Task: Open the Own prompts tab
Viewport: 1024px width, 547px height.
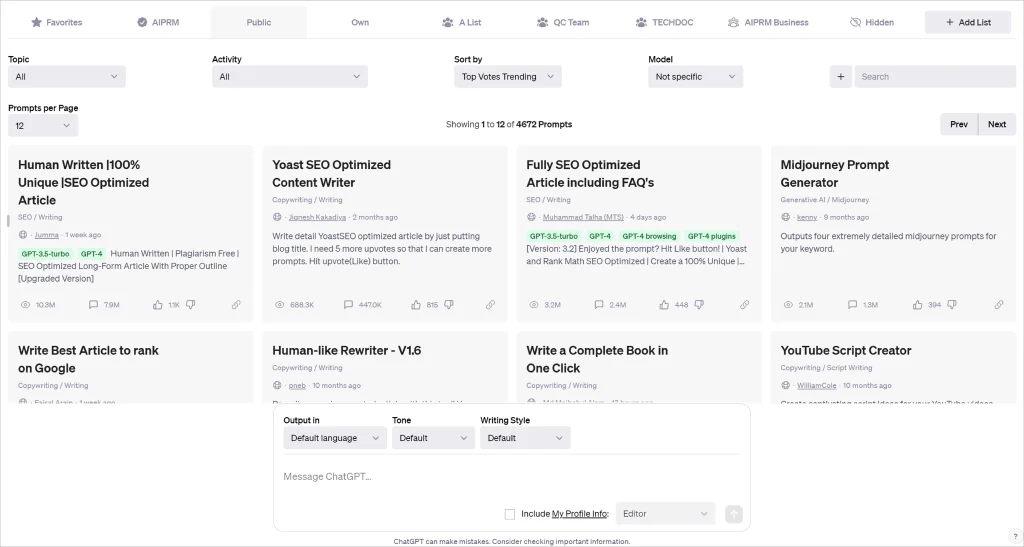Action: (360, 22)
